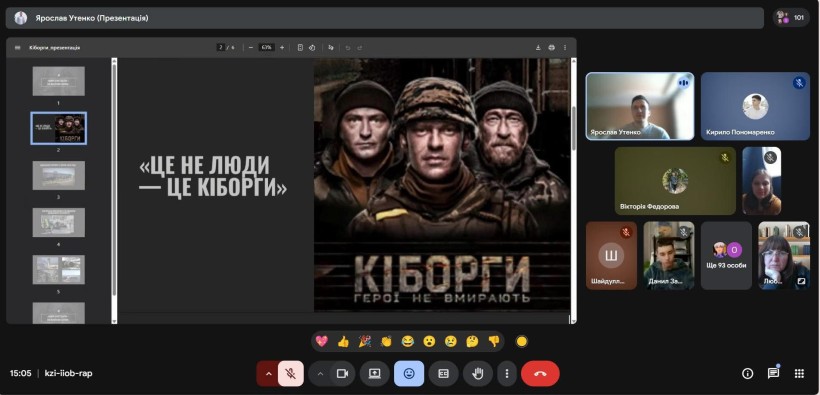The height and width of the screenshot is (395, 820).
Task: Select Данил's video tile
Action: coord(669,255)
